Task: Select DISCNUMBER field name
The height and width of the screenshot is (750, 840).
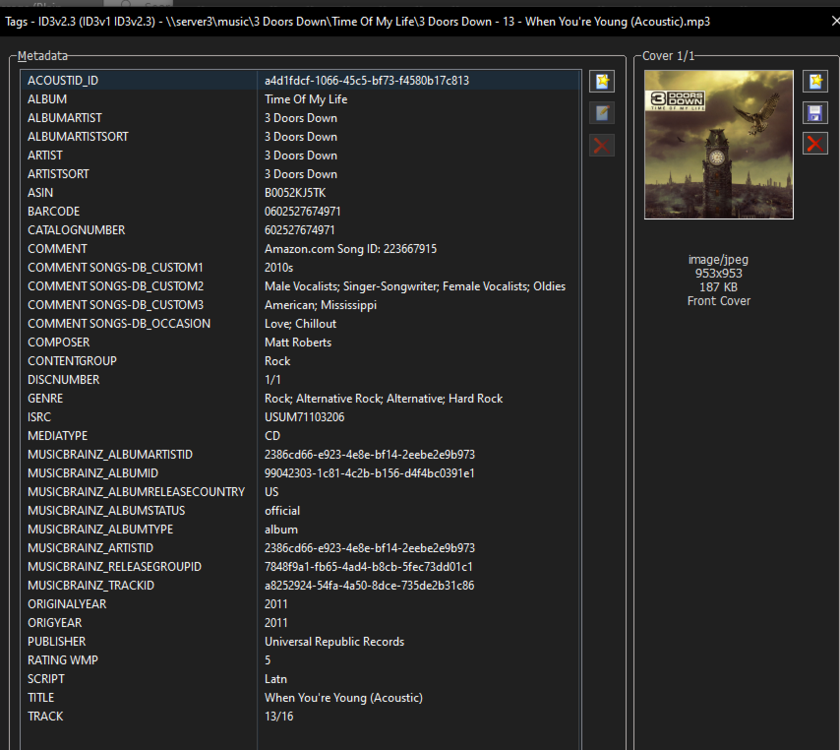Action: click(x=63, y=380)
